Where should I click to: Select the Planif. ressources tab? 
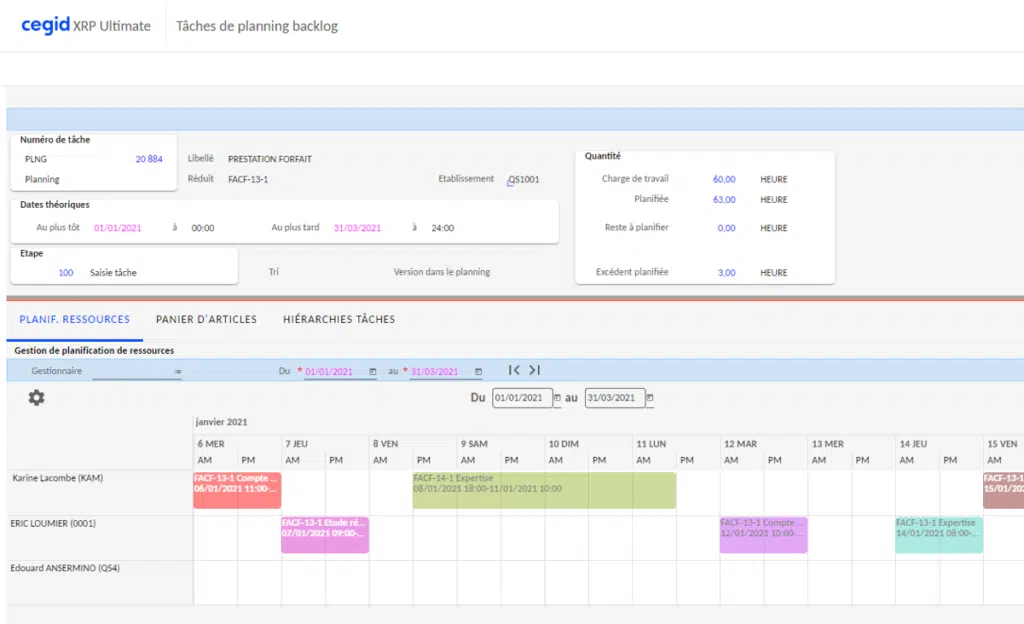click(74, 320)
